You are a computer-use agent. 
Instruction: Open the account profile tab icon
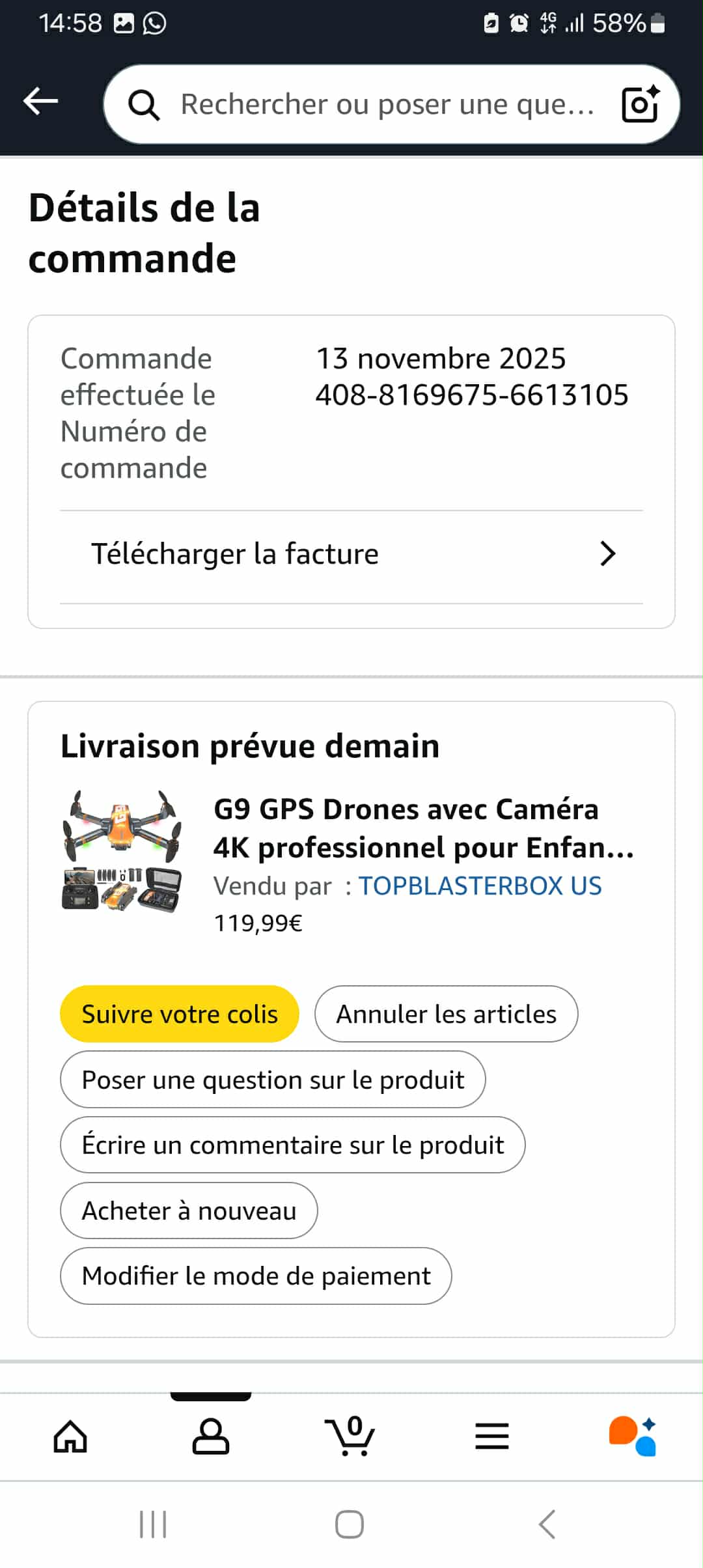click(x=211, y=1436)
